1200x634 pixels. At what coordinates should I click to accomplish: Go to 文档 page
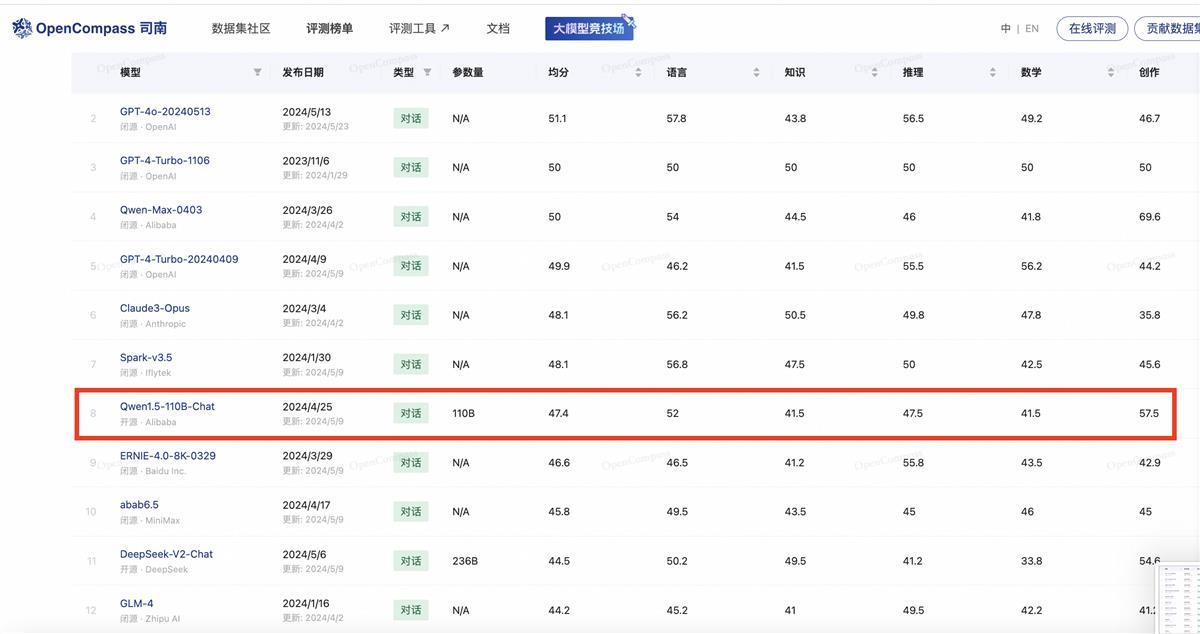tap(498, 29)
